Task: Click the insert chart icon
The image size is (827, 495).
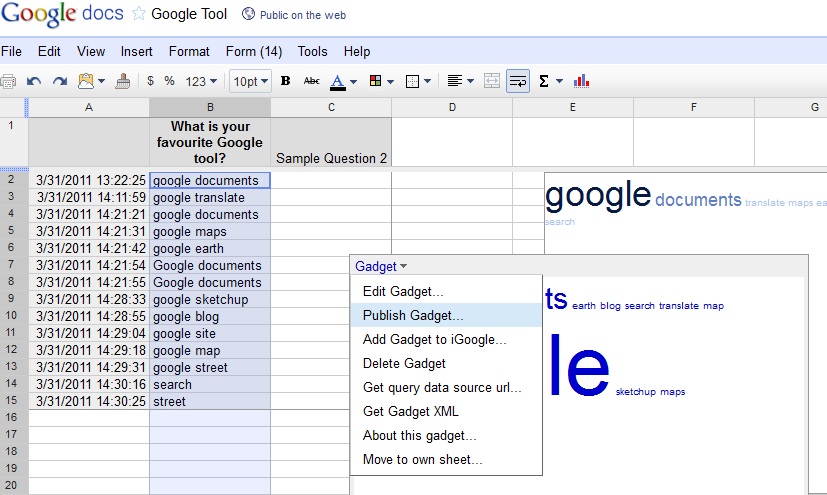Action: coord(581,81)
